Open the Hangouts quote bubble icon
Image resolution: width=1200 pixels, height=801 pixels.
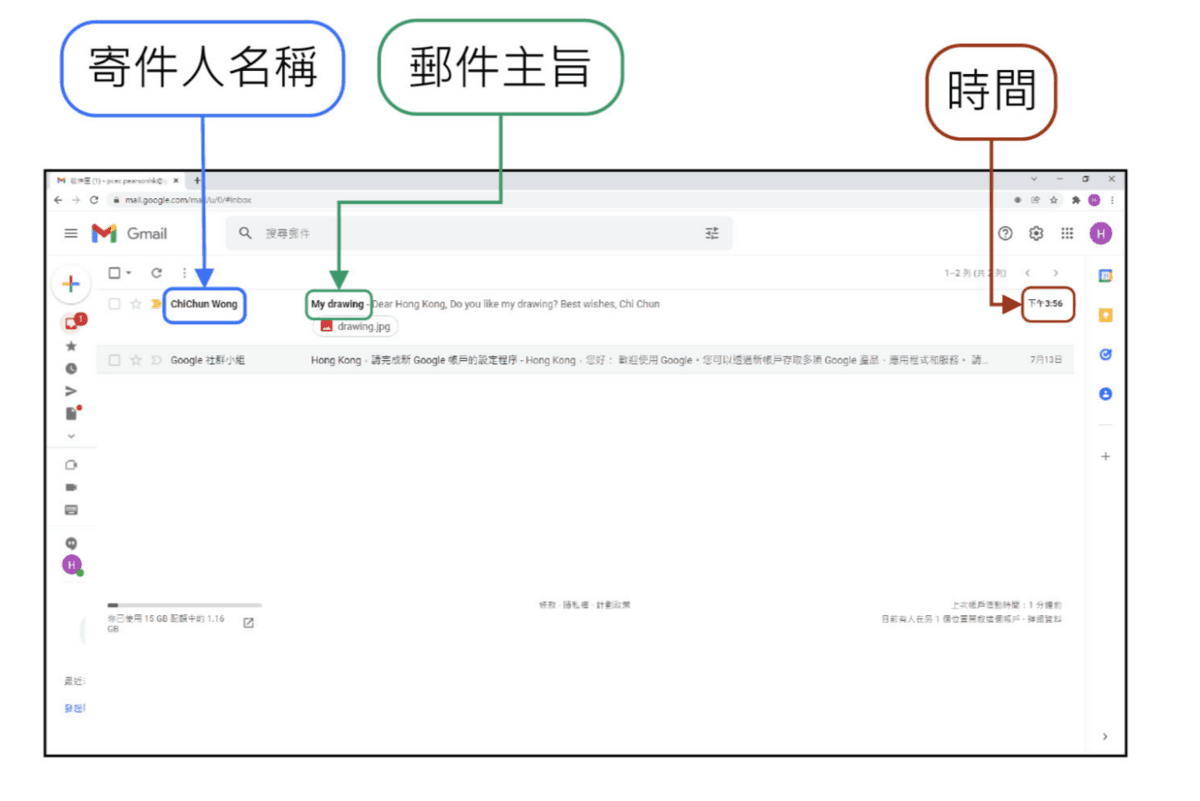pyautogui.click(x=71, y=542)
